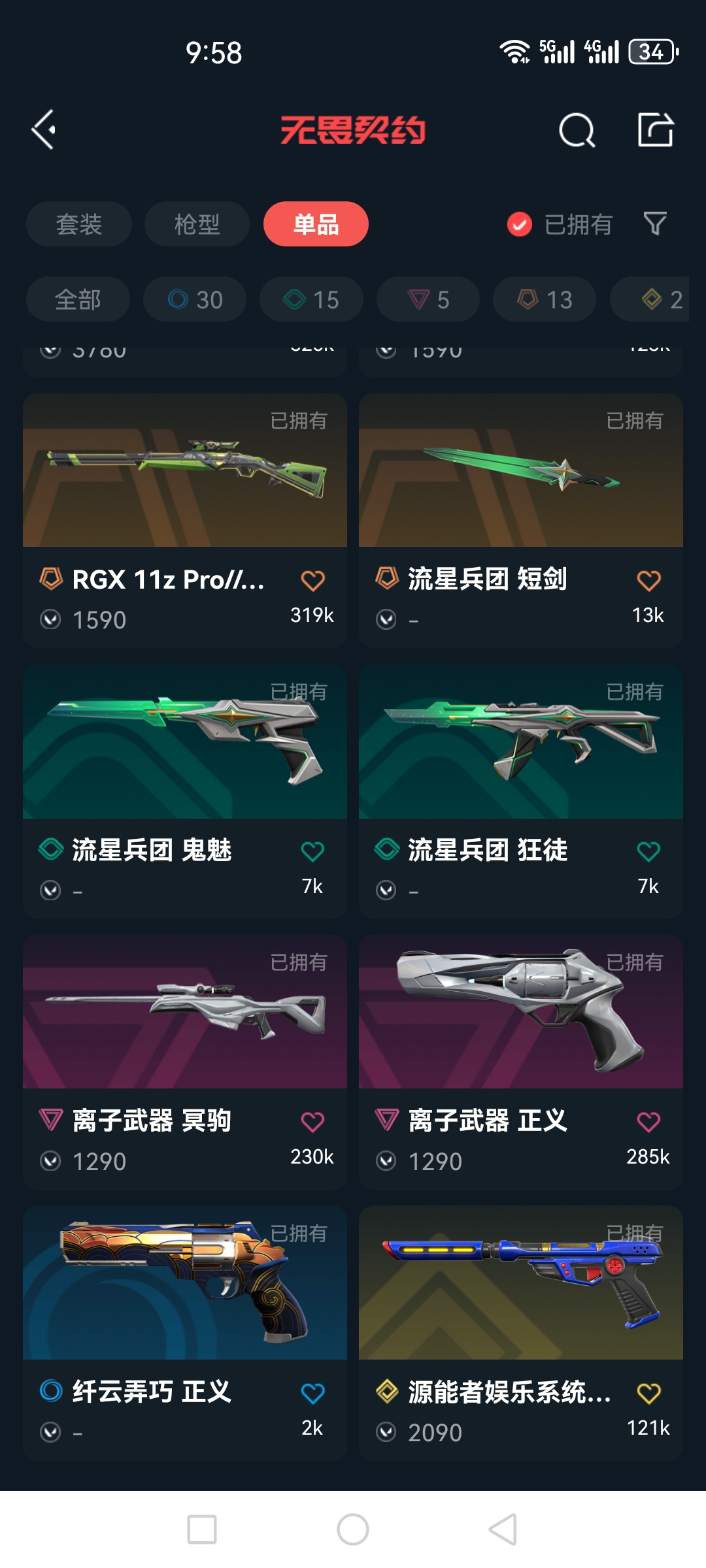Tap the Android home circle button
The width and height of the screenshot is (706, 1568).
(353, 1529)
